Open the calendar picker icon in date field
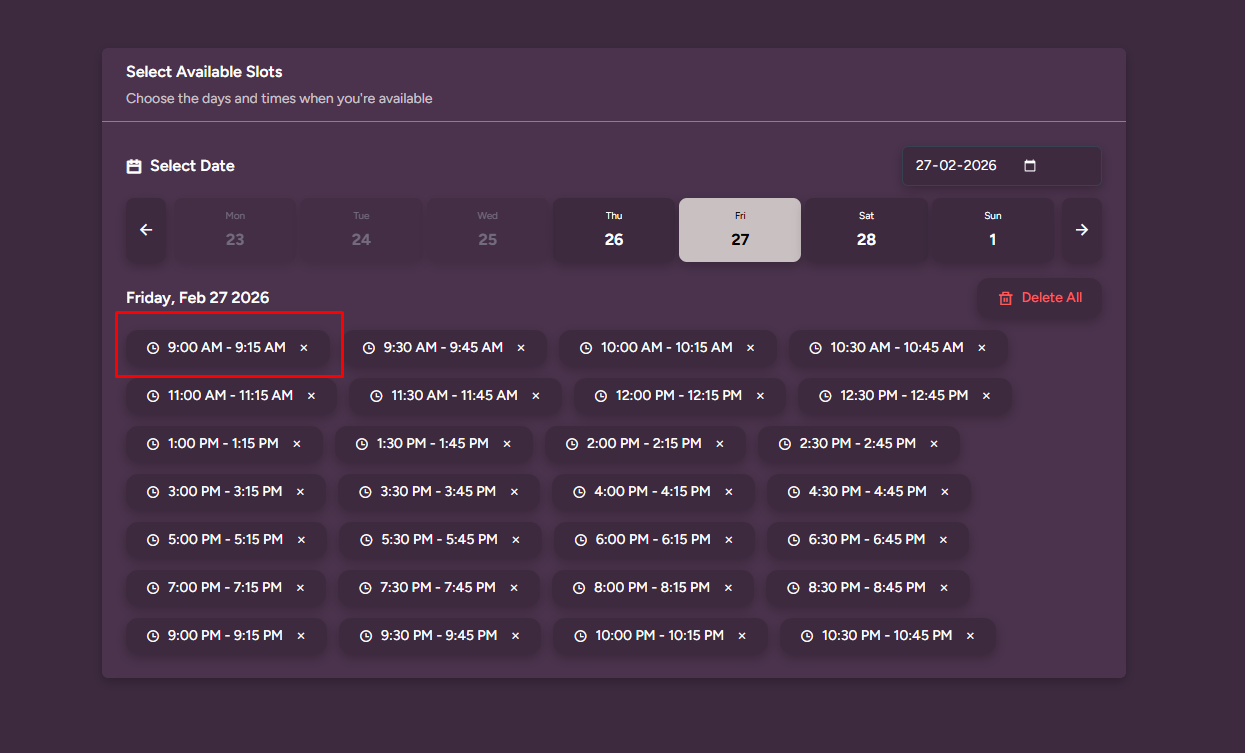The height and width of the screenshot is (753, 1245). click(x=1030, y=166)
